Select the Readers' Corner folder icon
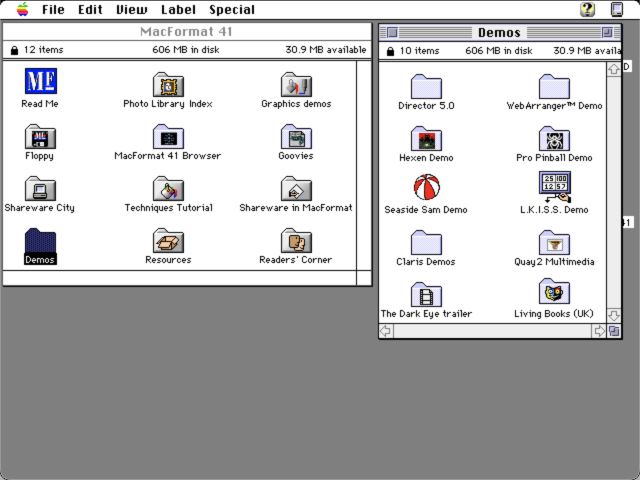The image size is (640, 480). click(296, 240)
